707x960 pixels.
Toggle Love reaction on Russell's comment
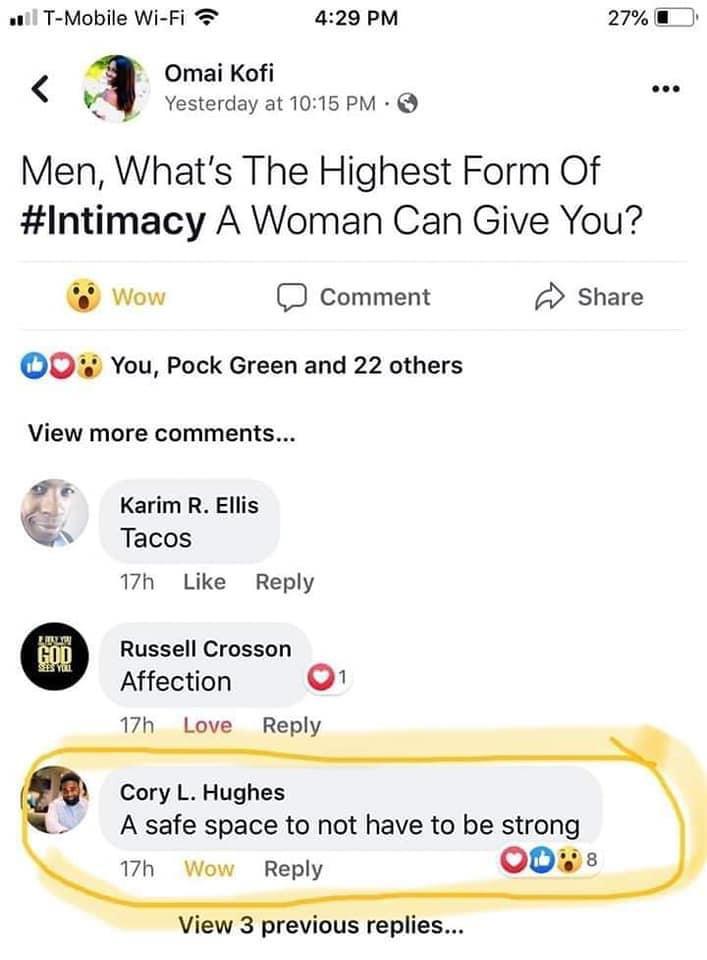[207, 725]
